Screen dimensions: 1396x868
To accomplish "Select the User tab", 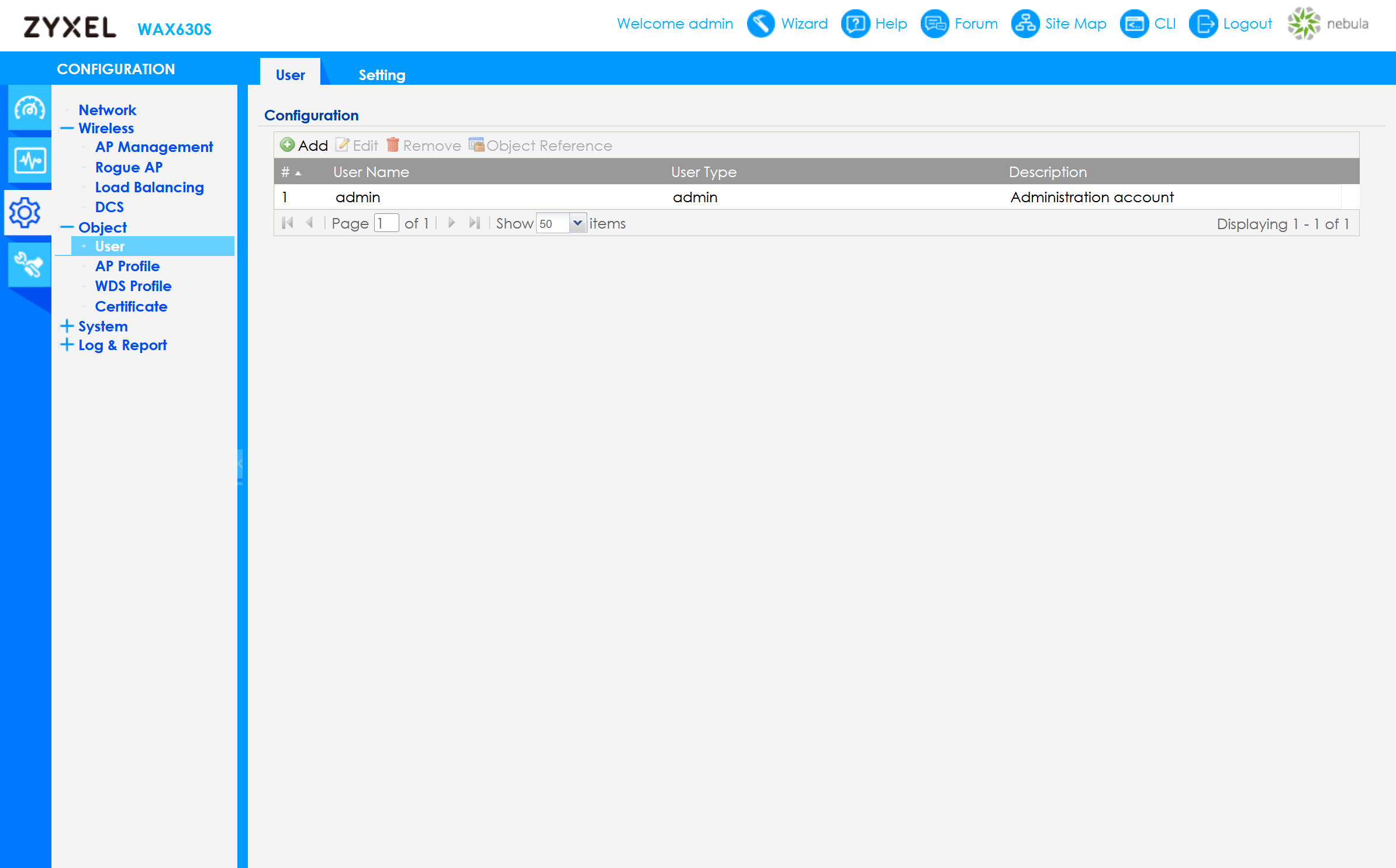I will point(290,75).
